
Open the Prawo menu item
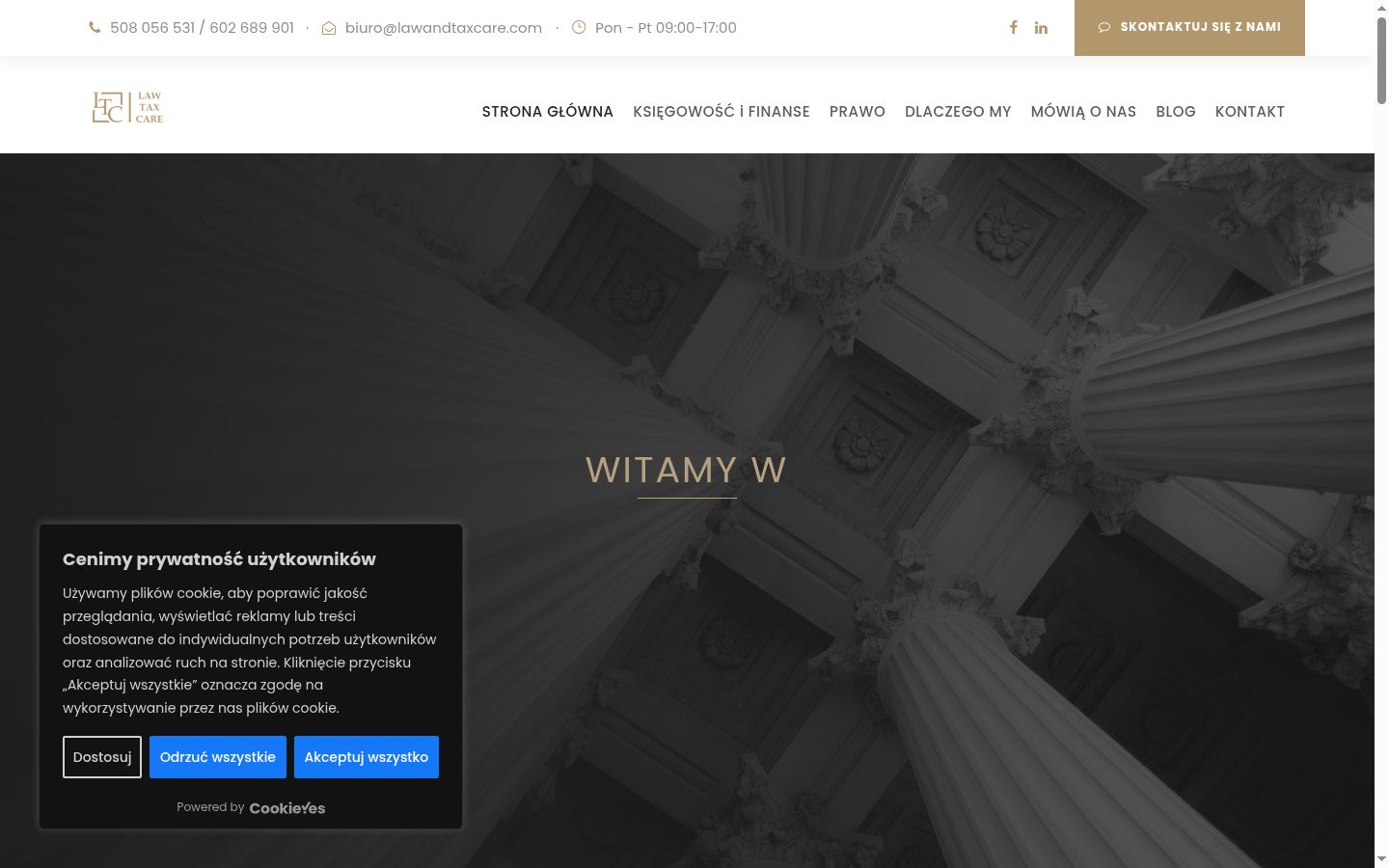(858, 112)
